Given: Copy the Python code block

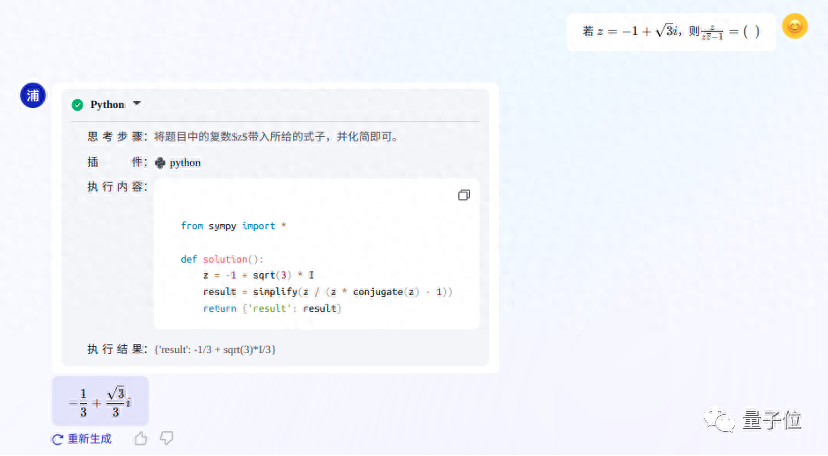Looking at the screenshot, I should pyautogui.click(x=463, y=195).
